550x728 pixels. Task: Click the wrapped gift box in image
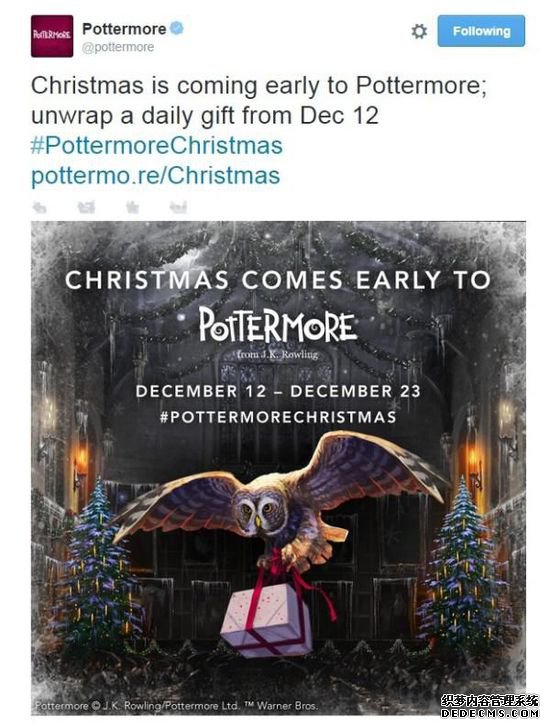click(x=267, y=619)
